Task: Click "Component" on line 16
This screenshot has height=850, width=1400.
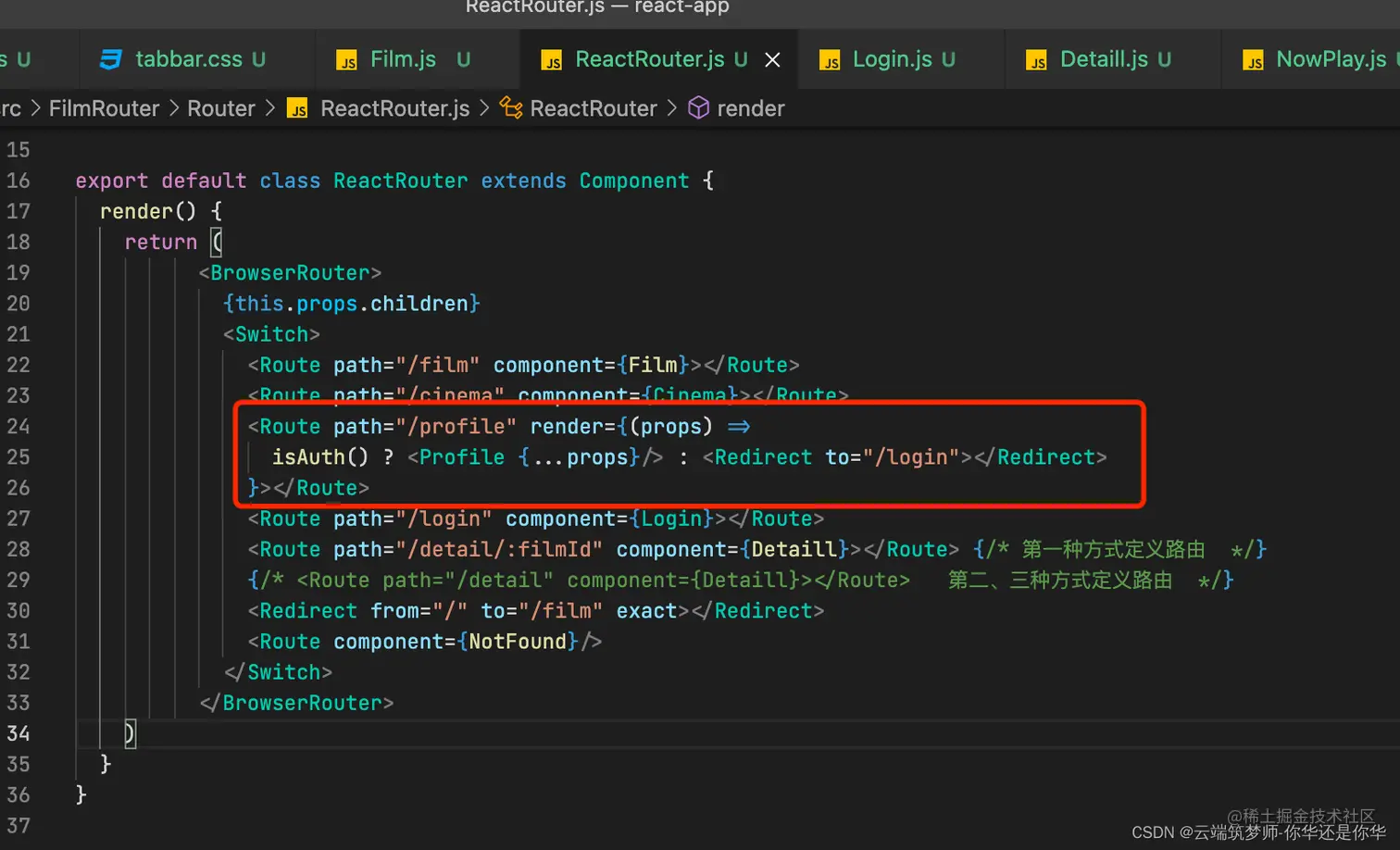Action: [634, 181]
